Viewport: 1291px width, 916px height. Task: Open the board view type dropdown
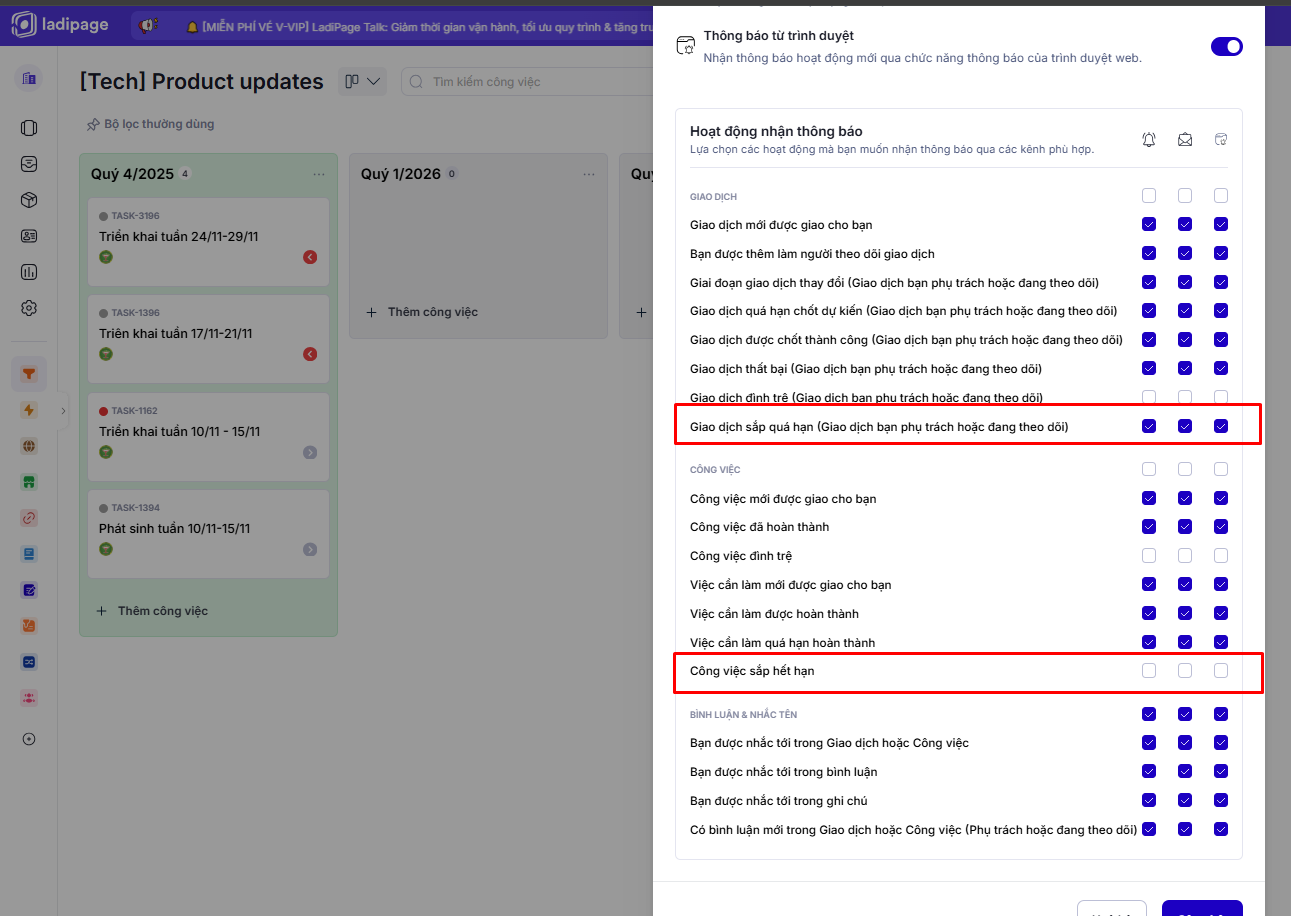click(x=363, y=82)
